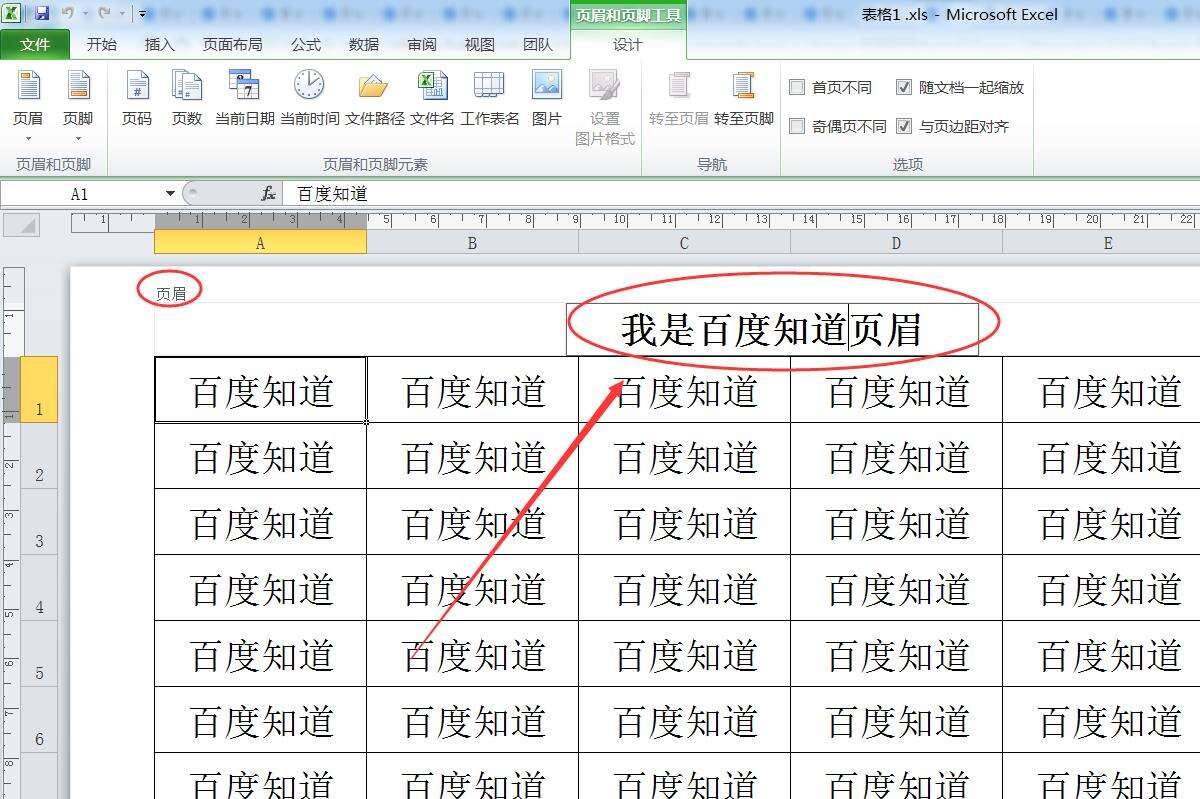Open the 文件 file tab
The image size is (1200, 799).
tap(35, 44)
